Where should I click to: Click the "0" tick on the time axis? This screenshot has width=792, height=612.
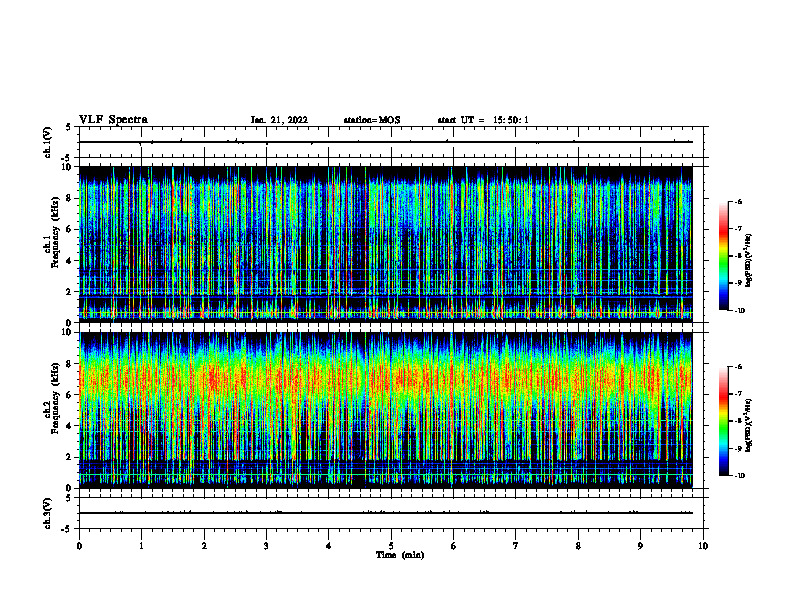pyautogui.click(x=79, y=546)
